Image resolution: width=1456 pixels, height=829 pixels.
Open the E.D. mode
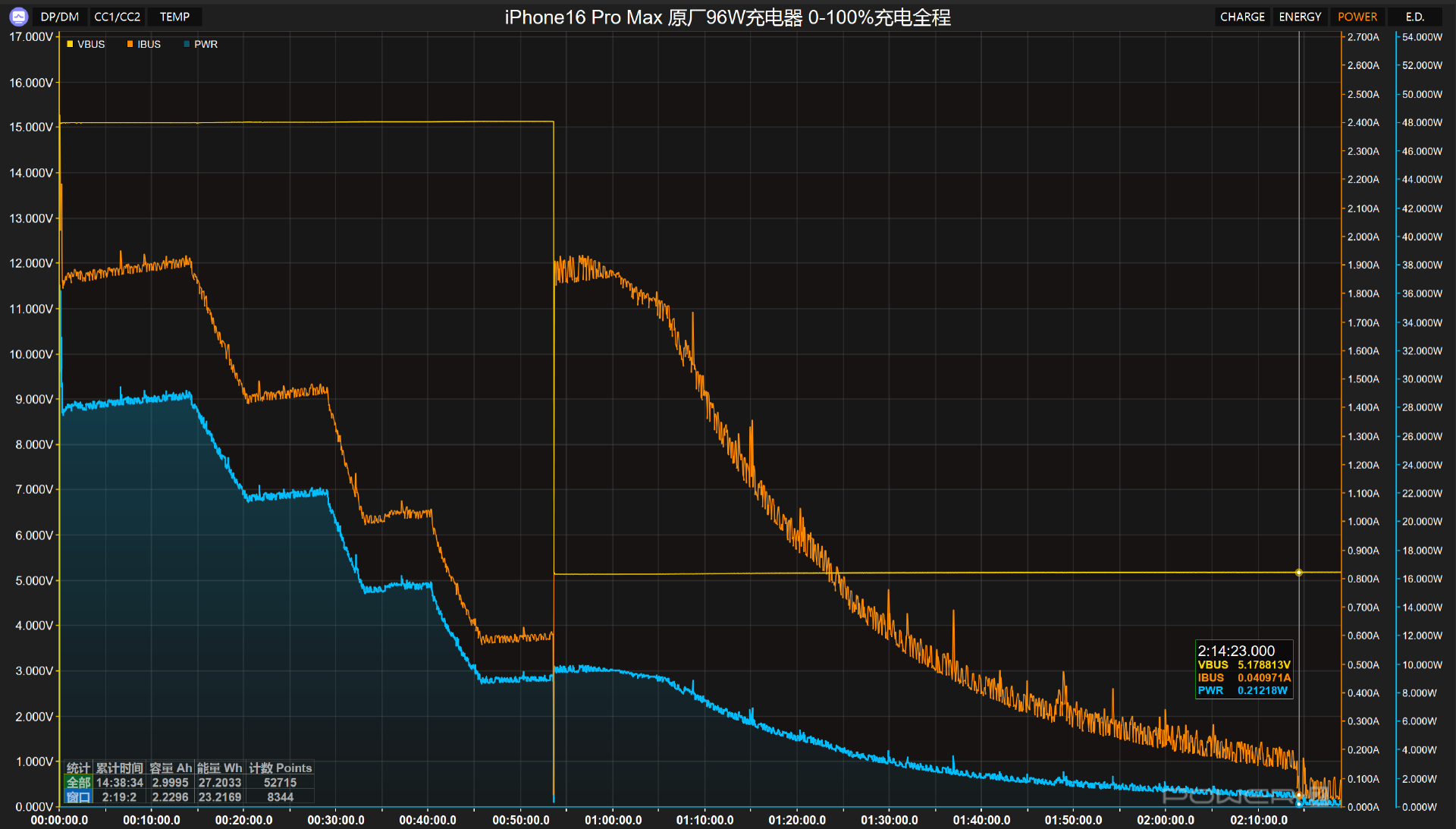tap(1414, 17)
